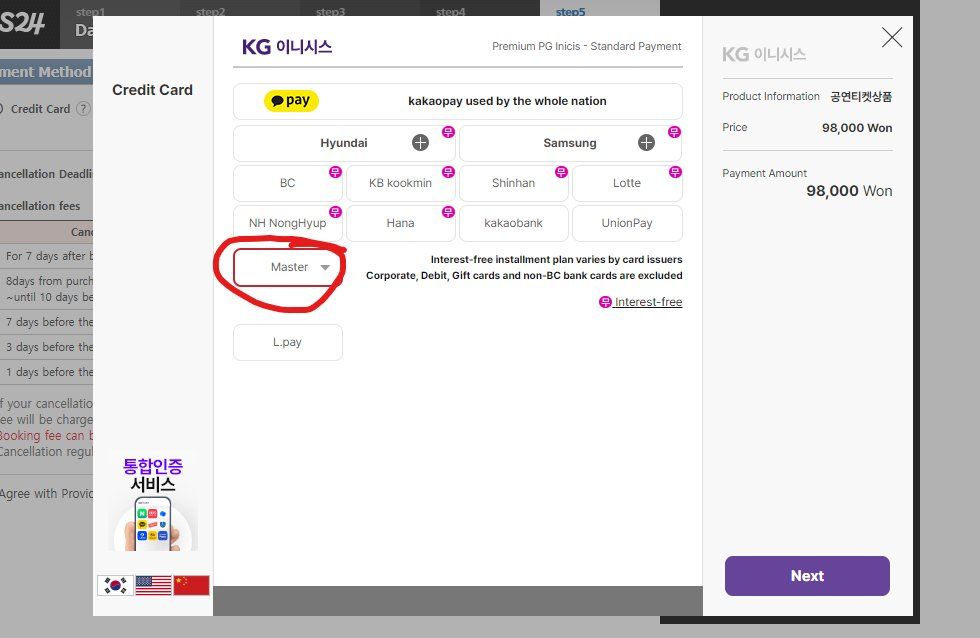Select Hana card
Screen dimensions: 980x638
click(x=401, y=223)
